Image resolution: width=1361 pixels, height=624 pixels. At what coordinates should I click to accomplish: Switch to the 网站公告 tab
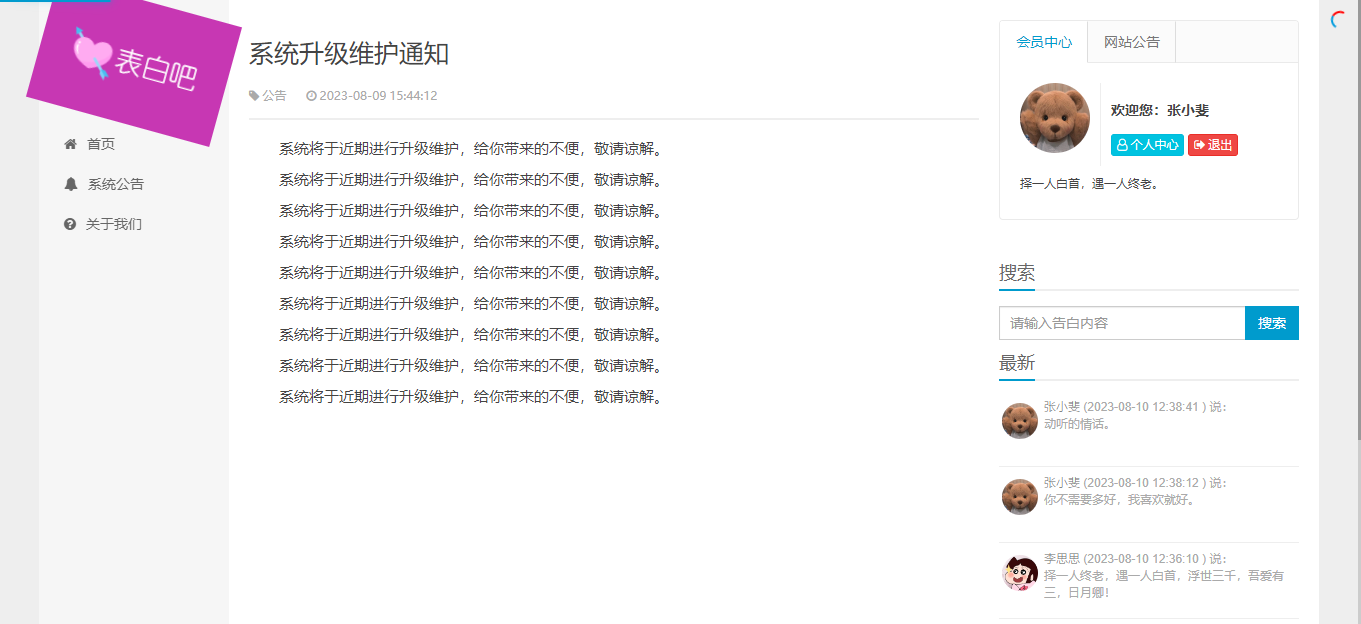pyautogui.click(x=1132, y=42)
